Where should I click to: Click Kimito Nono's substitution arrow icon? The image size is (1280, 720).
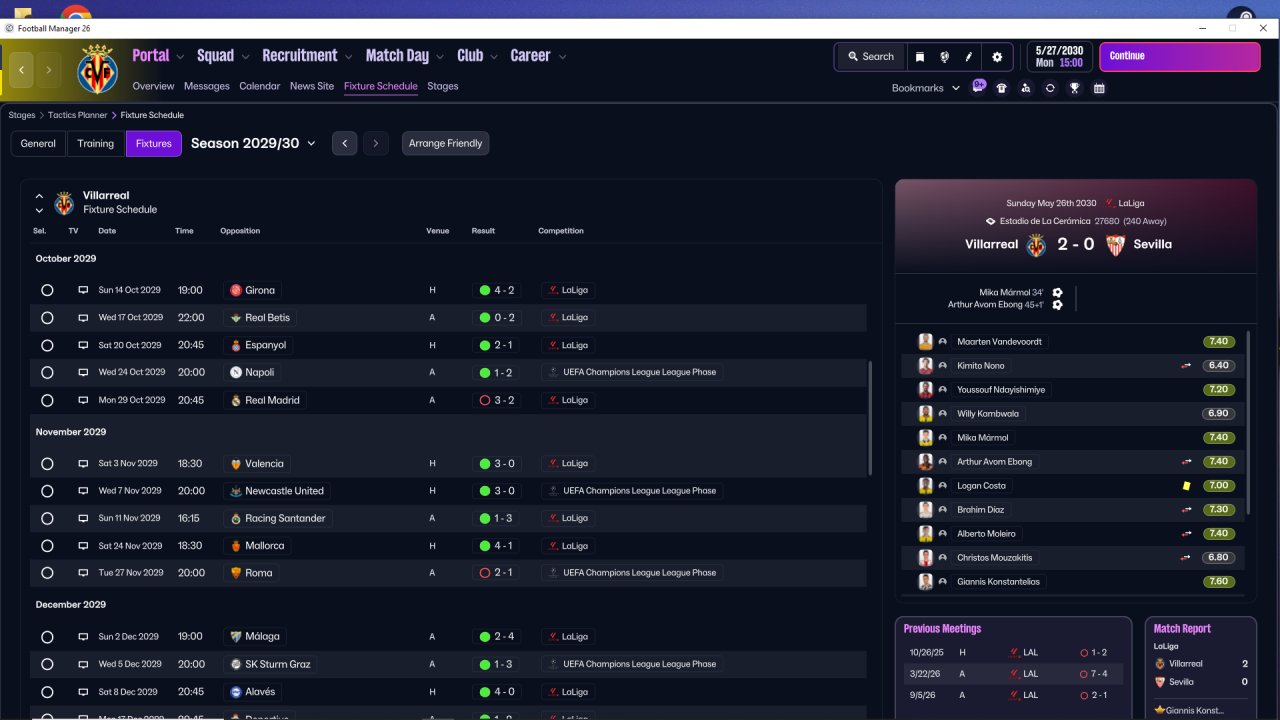pyautogui.click(x=1187, y=366)
